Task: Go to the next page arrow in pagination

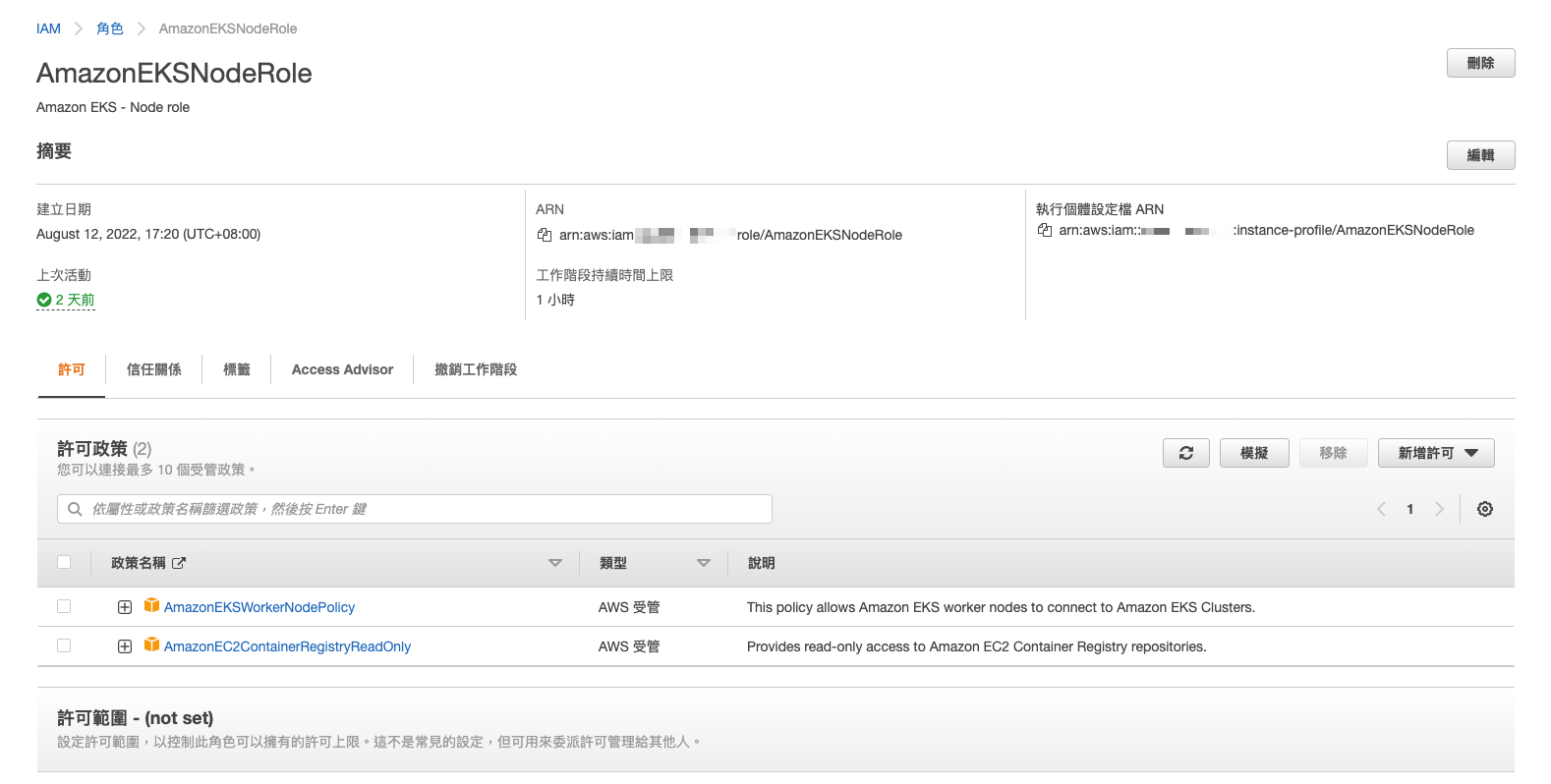Action: pyautogui.click(x=1439, y=509)
